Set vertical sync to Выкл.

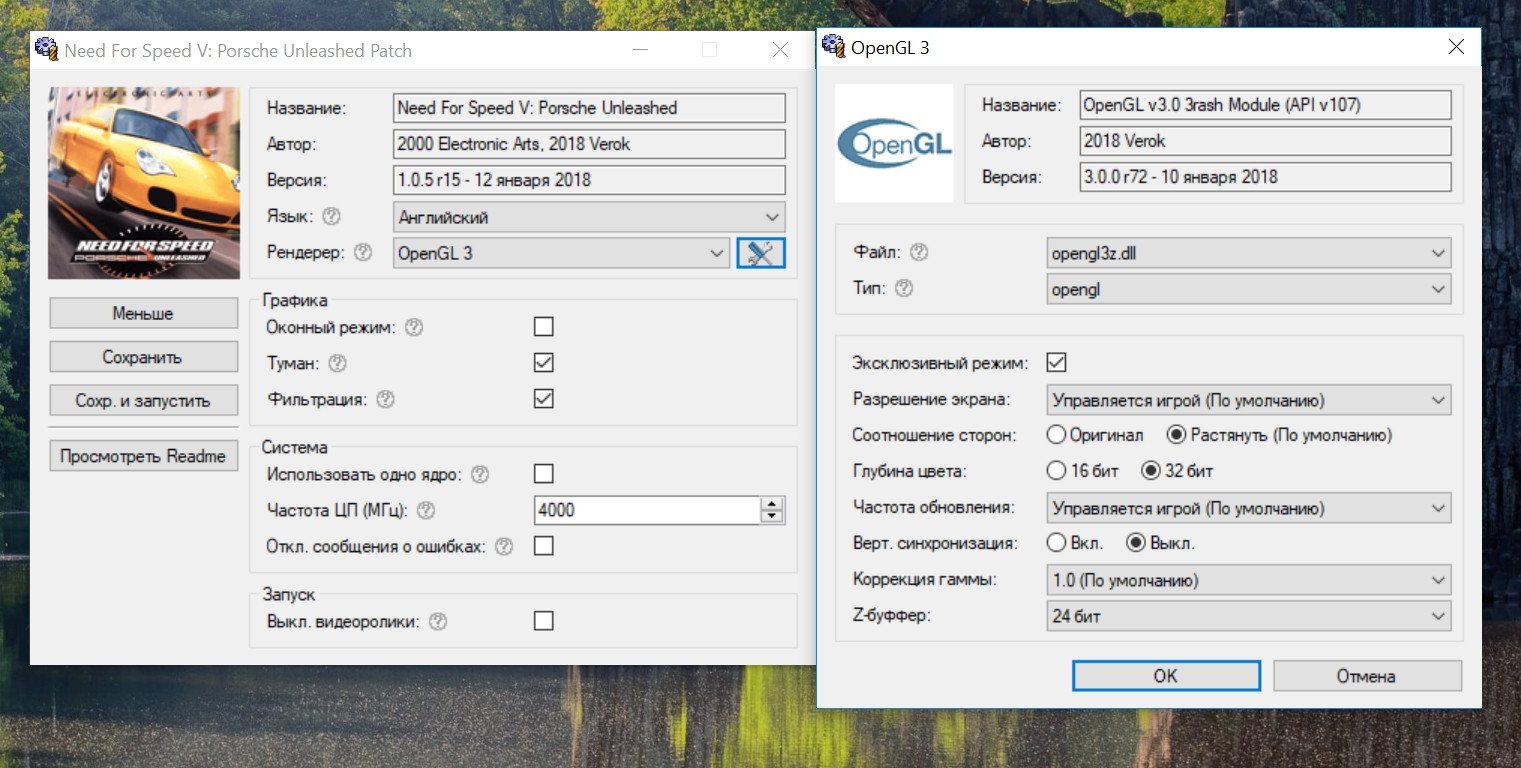click(1160, 544)
